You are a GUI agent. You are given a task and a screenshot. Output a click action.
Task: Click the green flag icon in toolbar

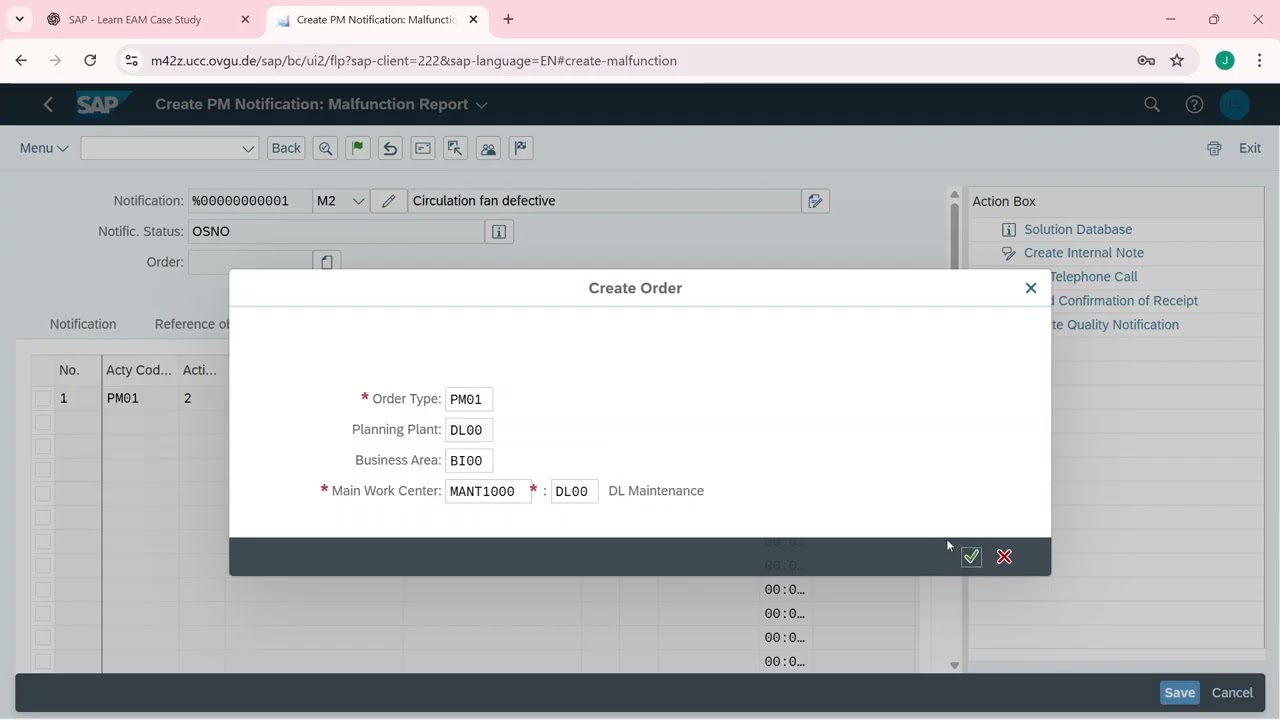[x=357, y=148]
